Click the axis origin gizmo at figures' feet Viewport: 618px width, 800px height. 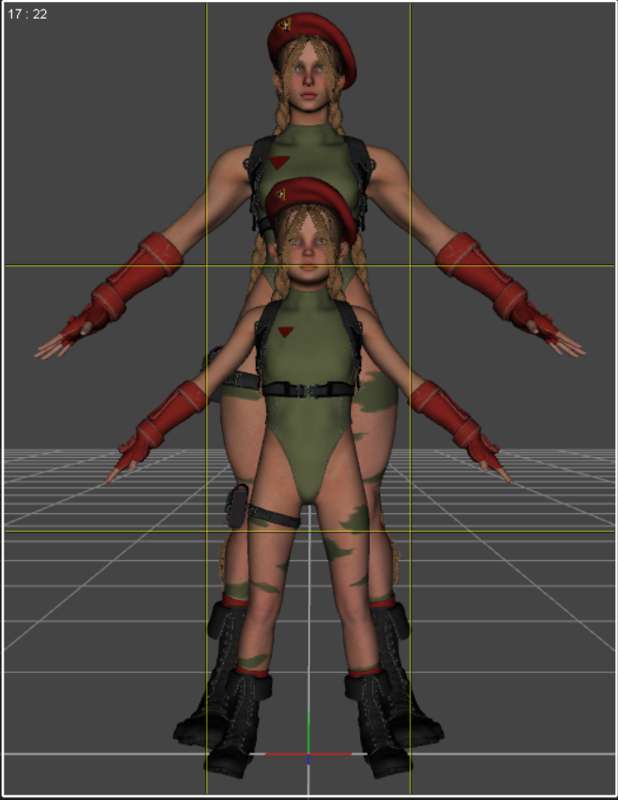pyautogui.click(x=308, y=755)
